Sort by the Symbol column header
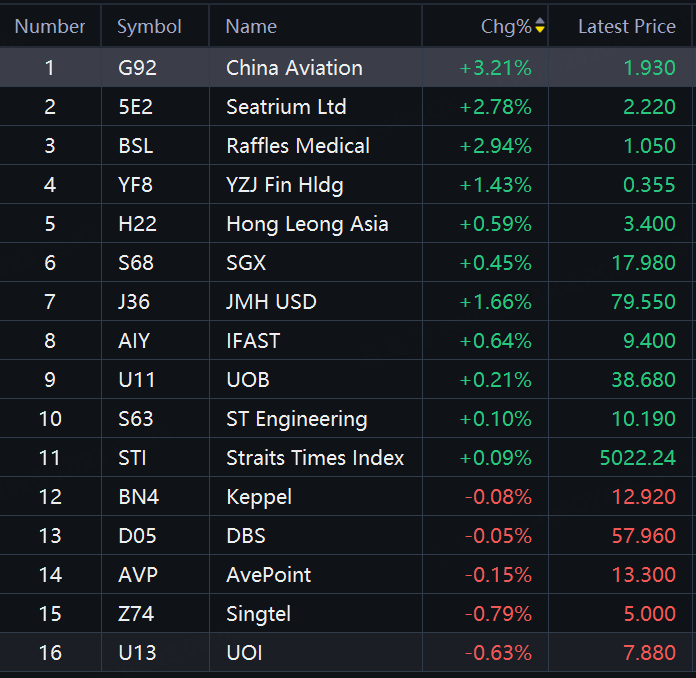The height and width of the screenshot is (678, 696). tap(149, 27)
